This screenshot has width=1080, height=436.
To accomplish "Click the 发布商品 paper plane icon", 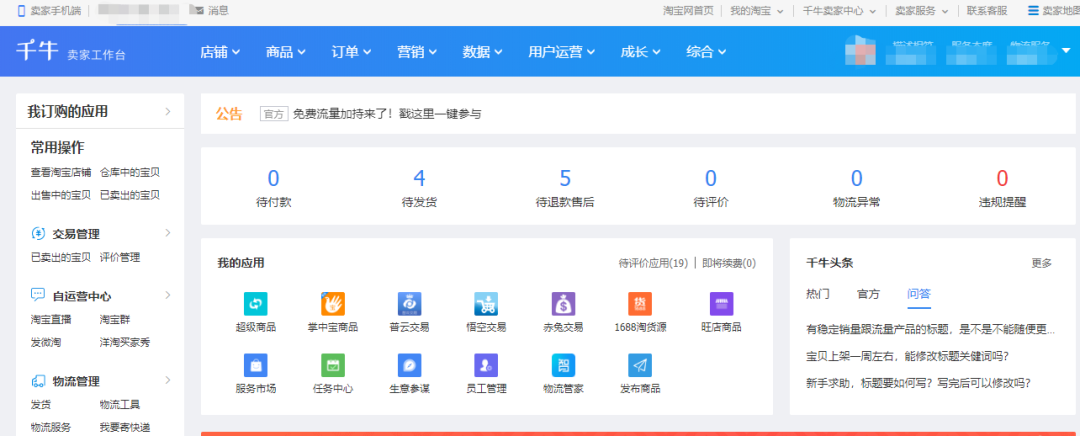I will pyautogui.click(x=640, y=365).
